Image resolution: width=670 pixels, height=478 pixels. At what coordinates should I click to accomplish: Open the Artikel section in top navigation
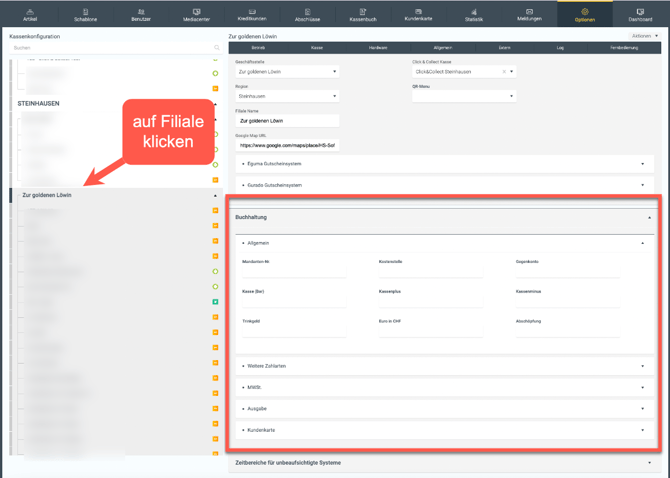click(29, 15)
